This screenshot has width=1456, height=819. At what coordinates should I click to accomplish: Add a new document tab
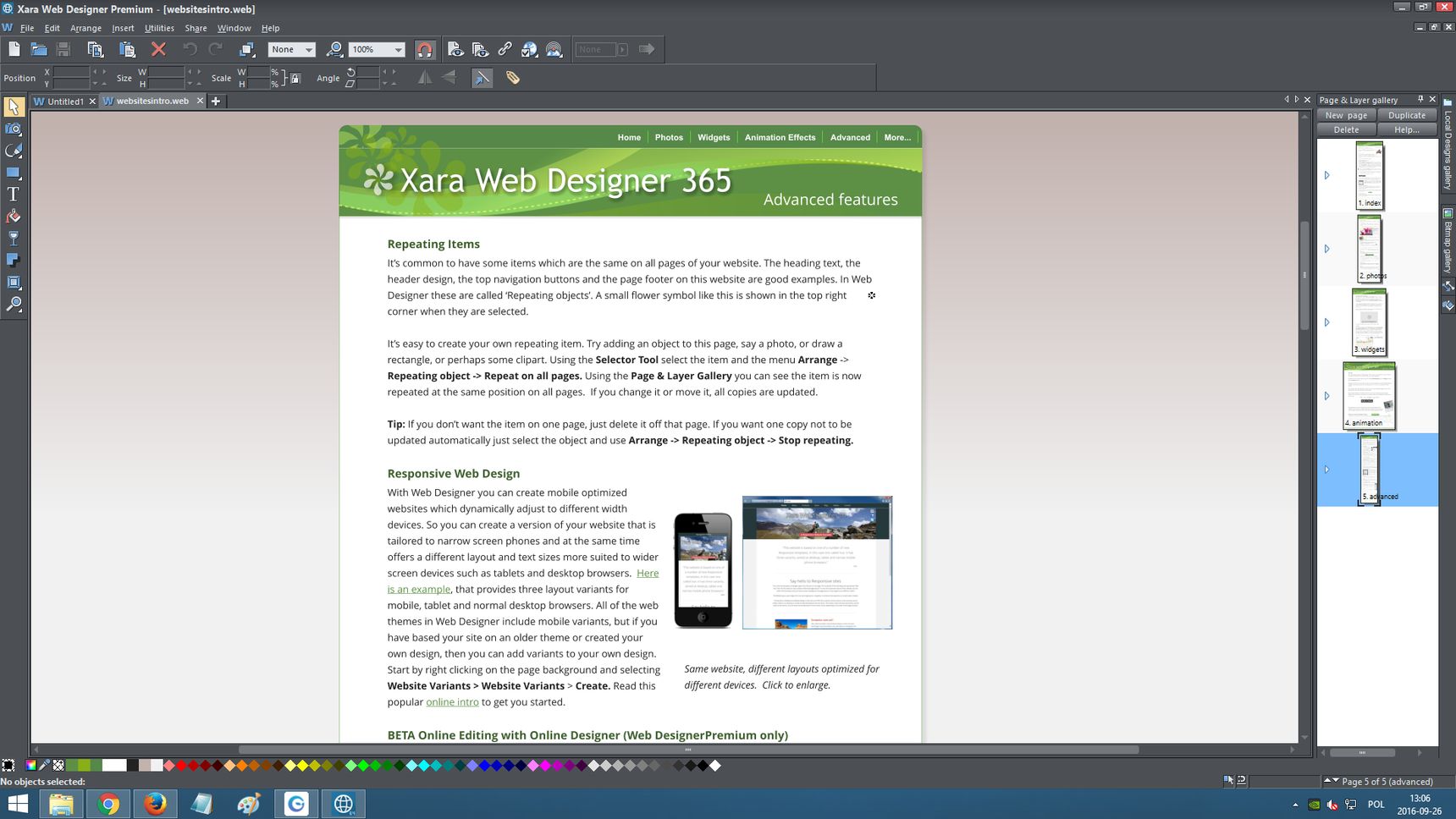(216, 101)
